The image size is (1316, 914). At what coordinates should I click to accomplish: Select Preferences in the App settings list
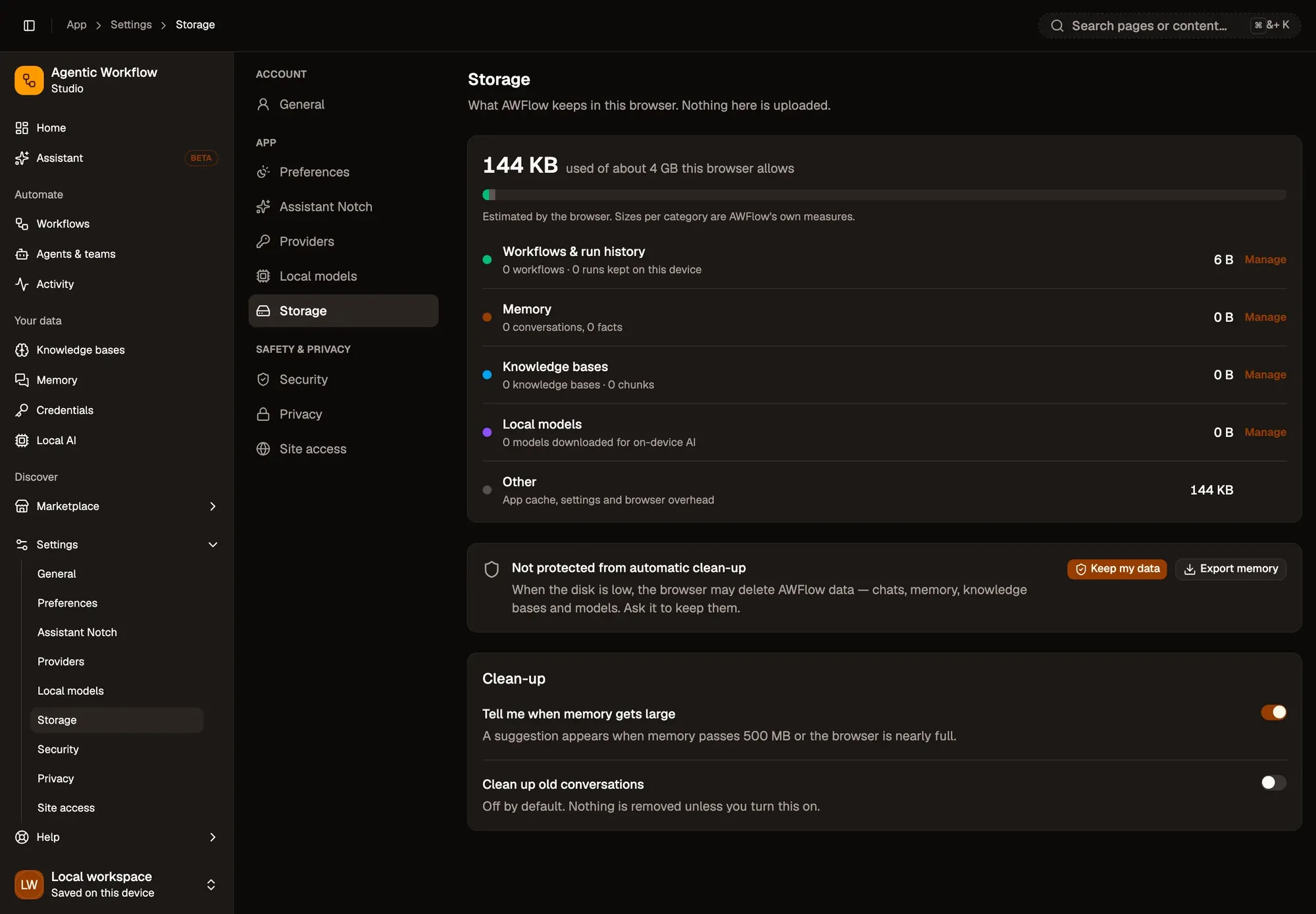[x=343, y=172]
